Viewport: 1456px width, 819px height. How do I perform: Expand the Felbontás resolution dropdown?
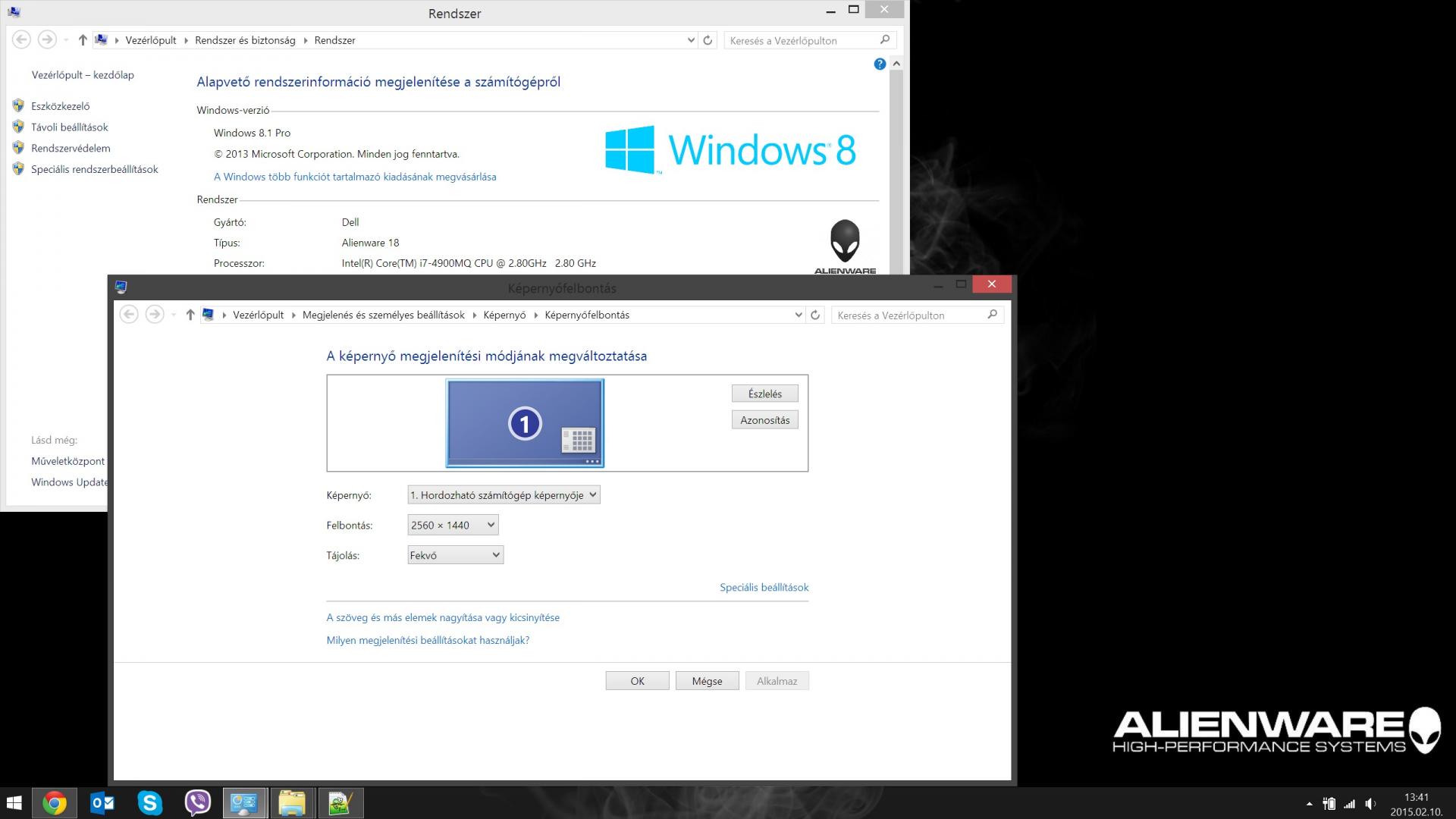[x=453, y=525]
